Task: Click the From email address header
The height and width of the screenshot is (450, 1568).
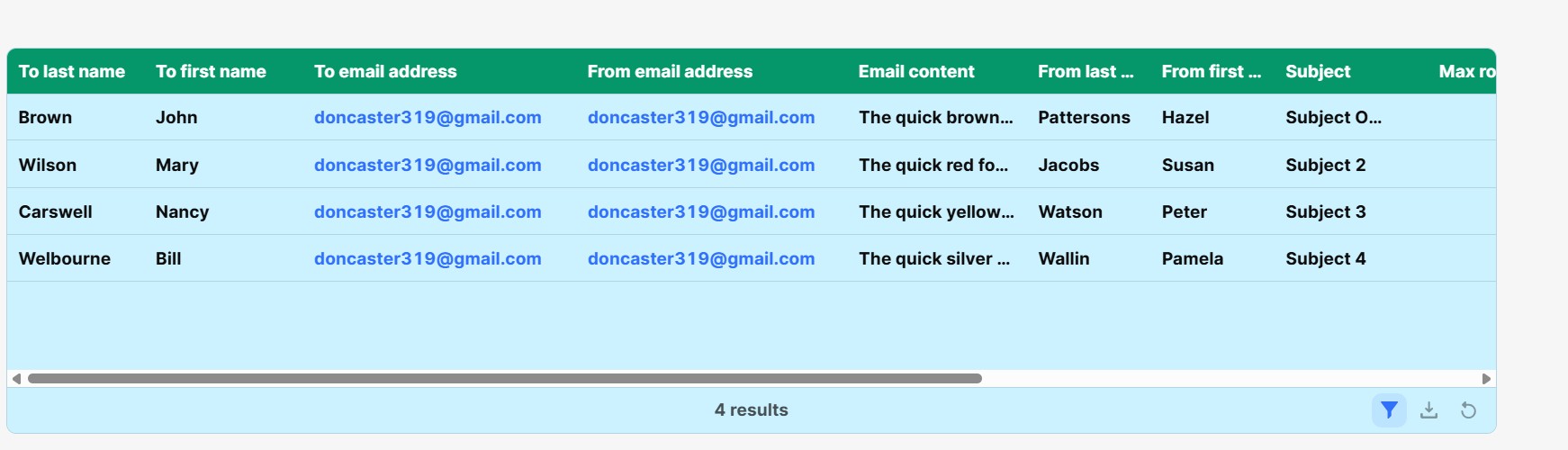Action: click(x=670, y=72)
